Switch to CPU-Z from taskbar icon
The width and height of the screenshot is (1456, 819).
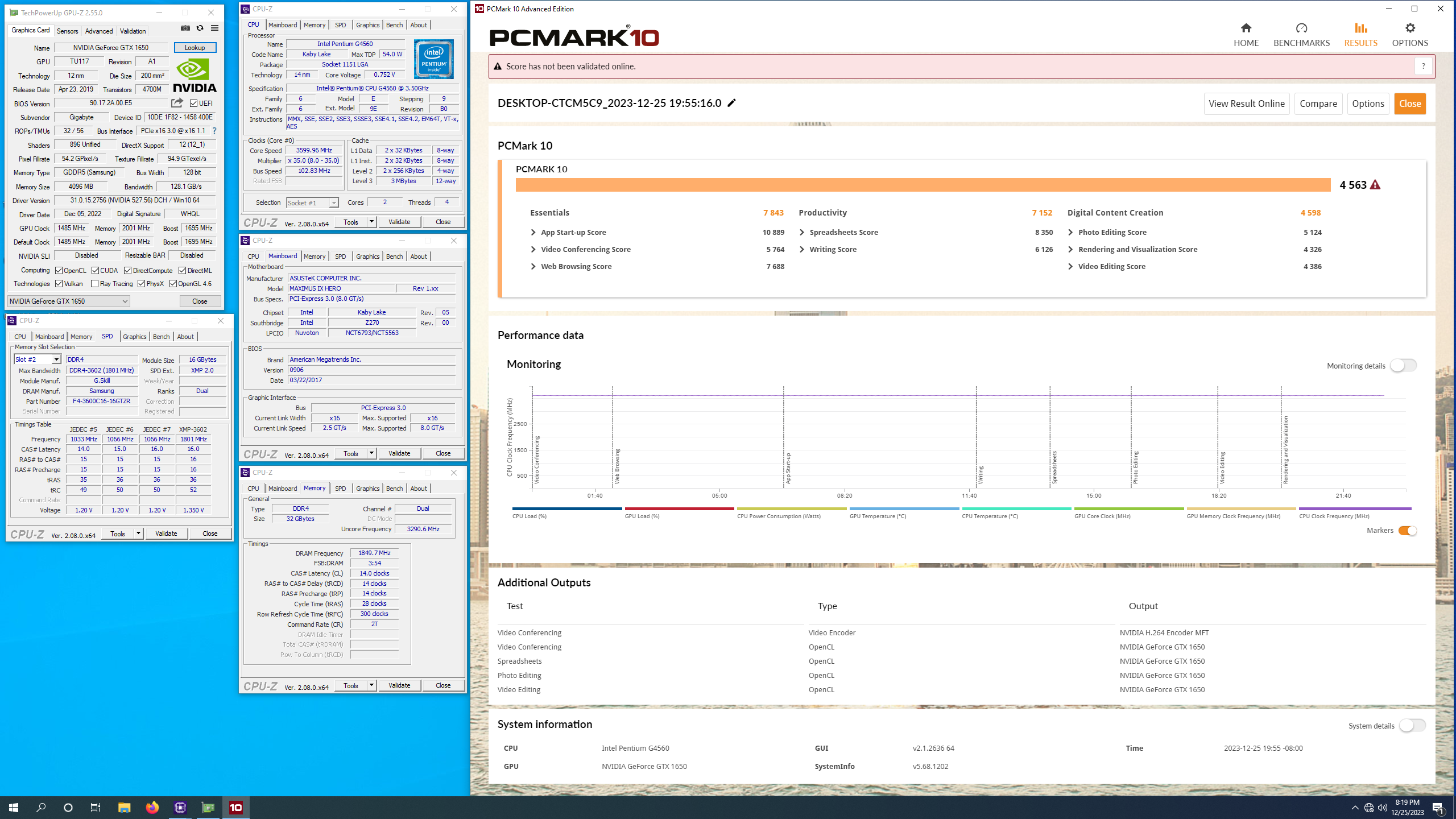(x=180, y=807)
